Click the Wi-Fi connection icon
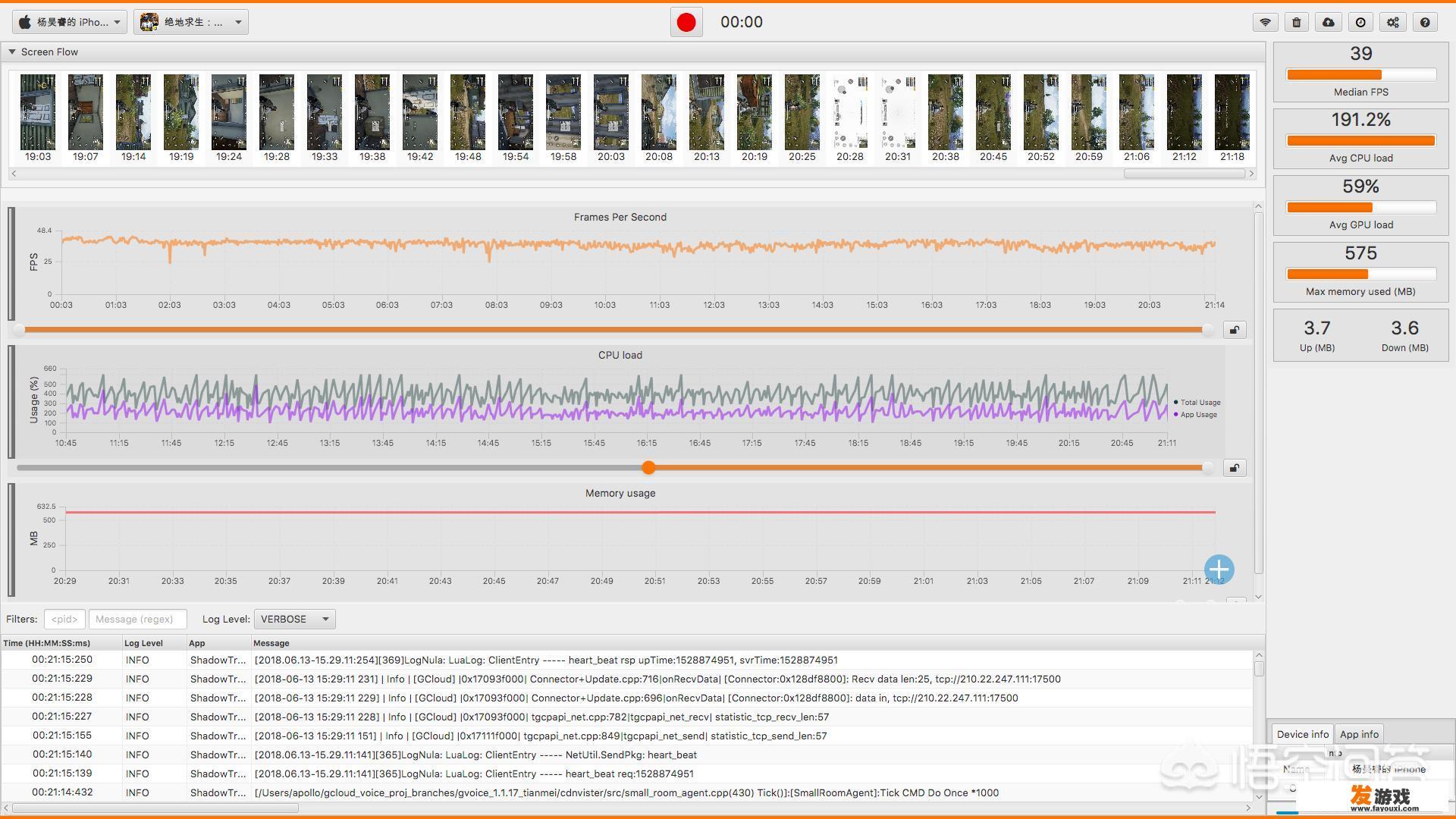Image resolution: width=1456 pixels, height=819 pixels. pyautogui.click(x=1265, y=22)
